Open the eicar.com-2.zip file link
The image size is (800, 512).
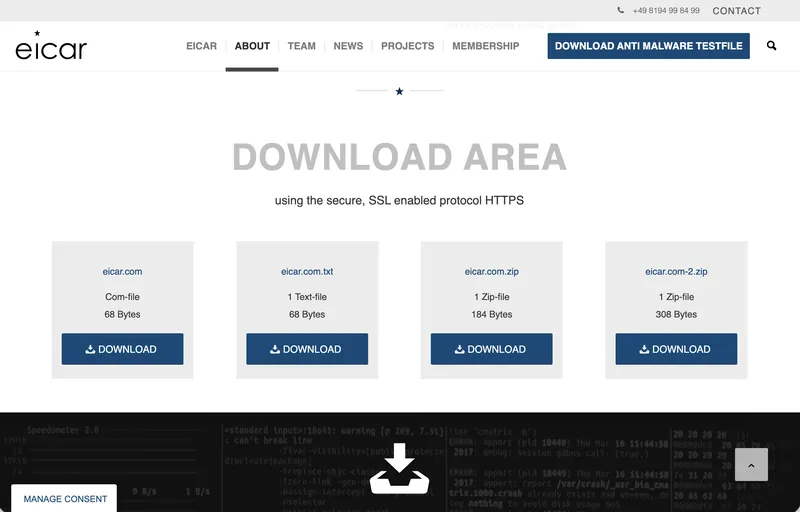pyautogui.click(x=676, y=271)
